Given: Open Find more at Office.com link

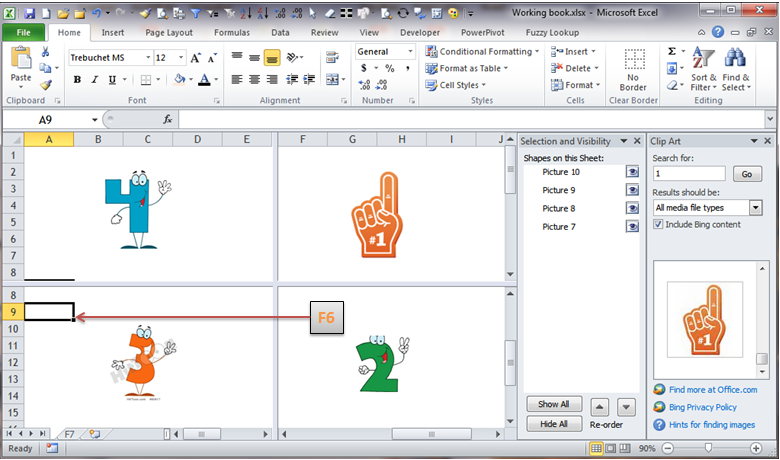Looking at the screenshot, I should point(712,390).
